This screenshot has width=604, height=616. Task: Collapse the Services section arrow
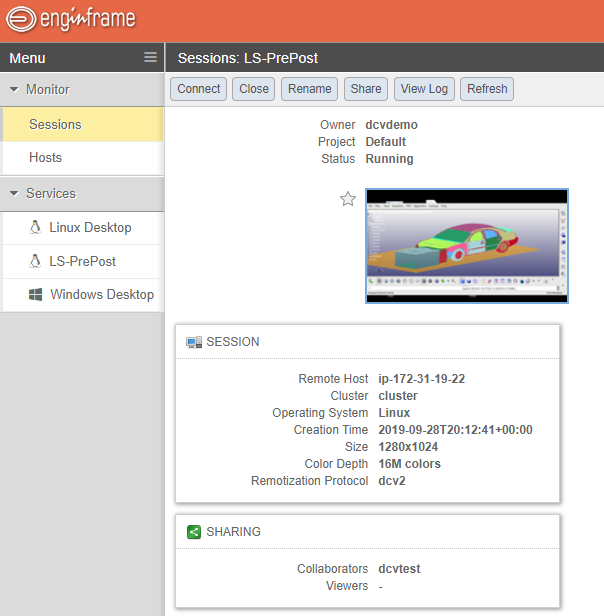point(14,193)
